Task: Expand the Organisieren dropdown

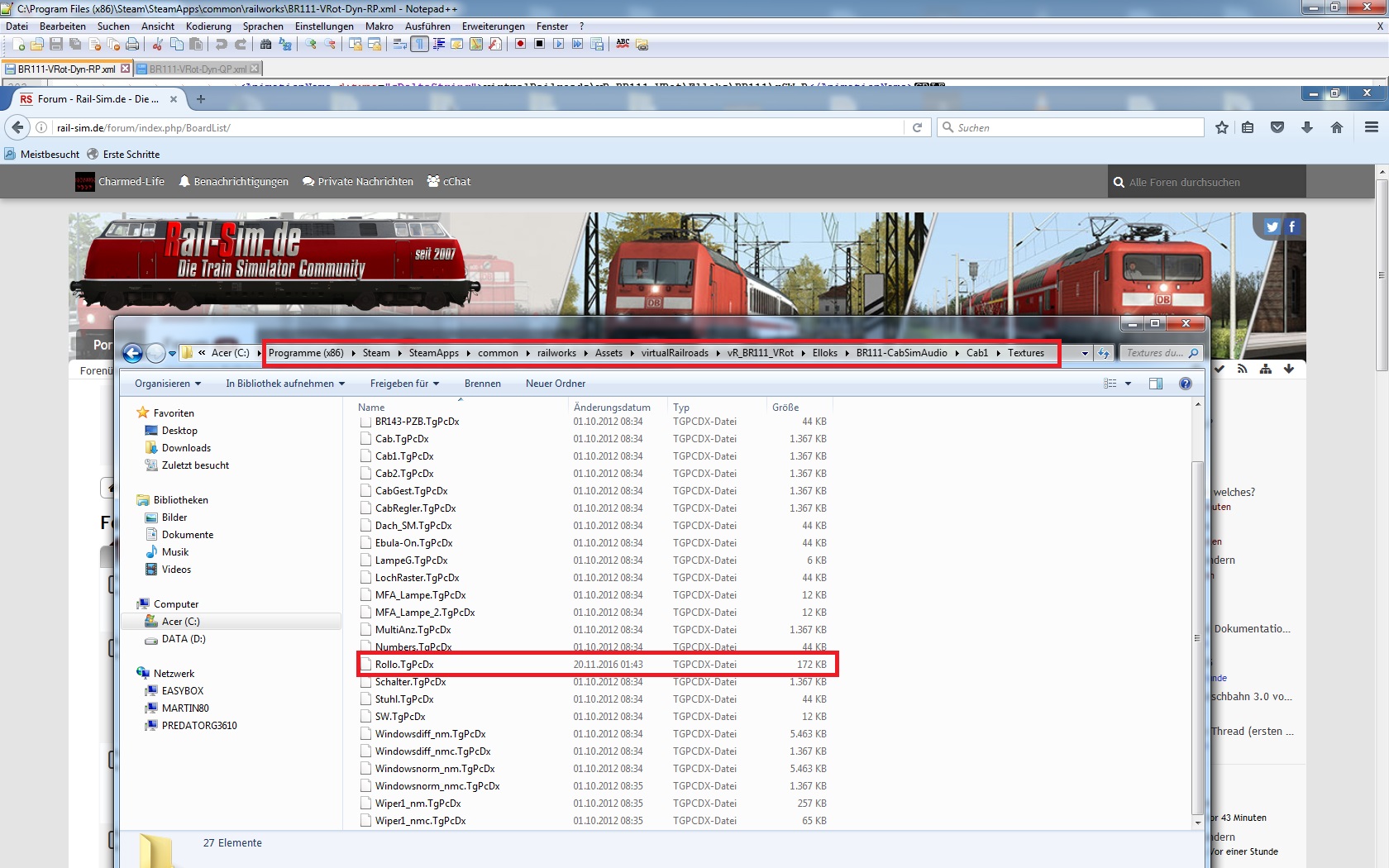Action: (x=168, y=384)
